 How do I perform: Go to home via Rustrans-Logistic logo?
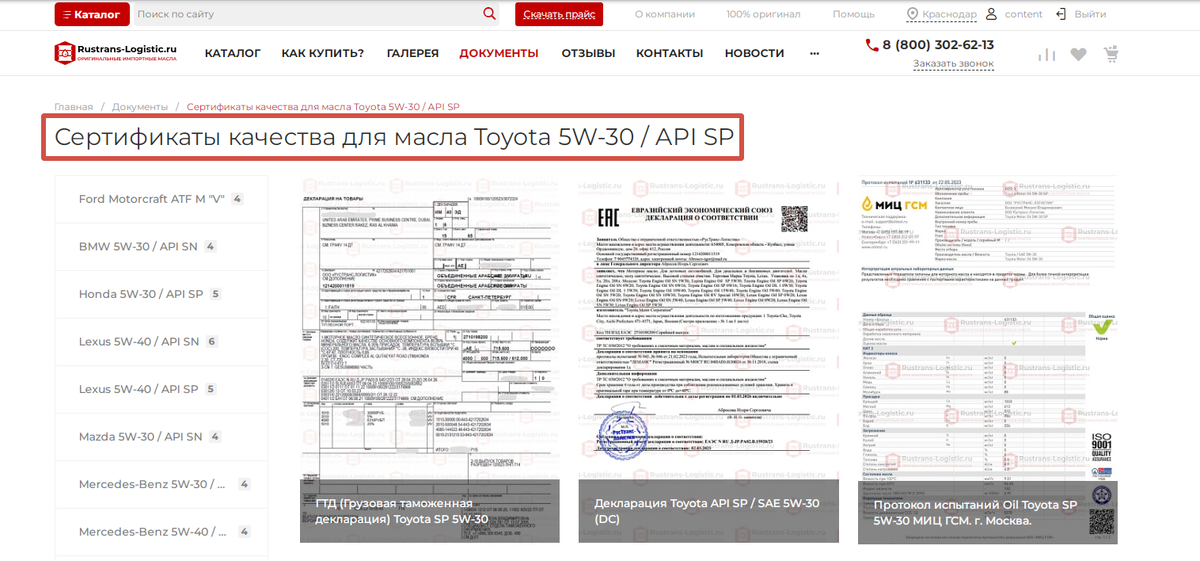point(115,53)
